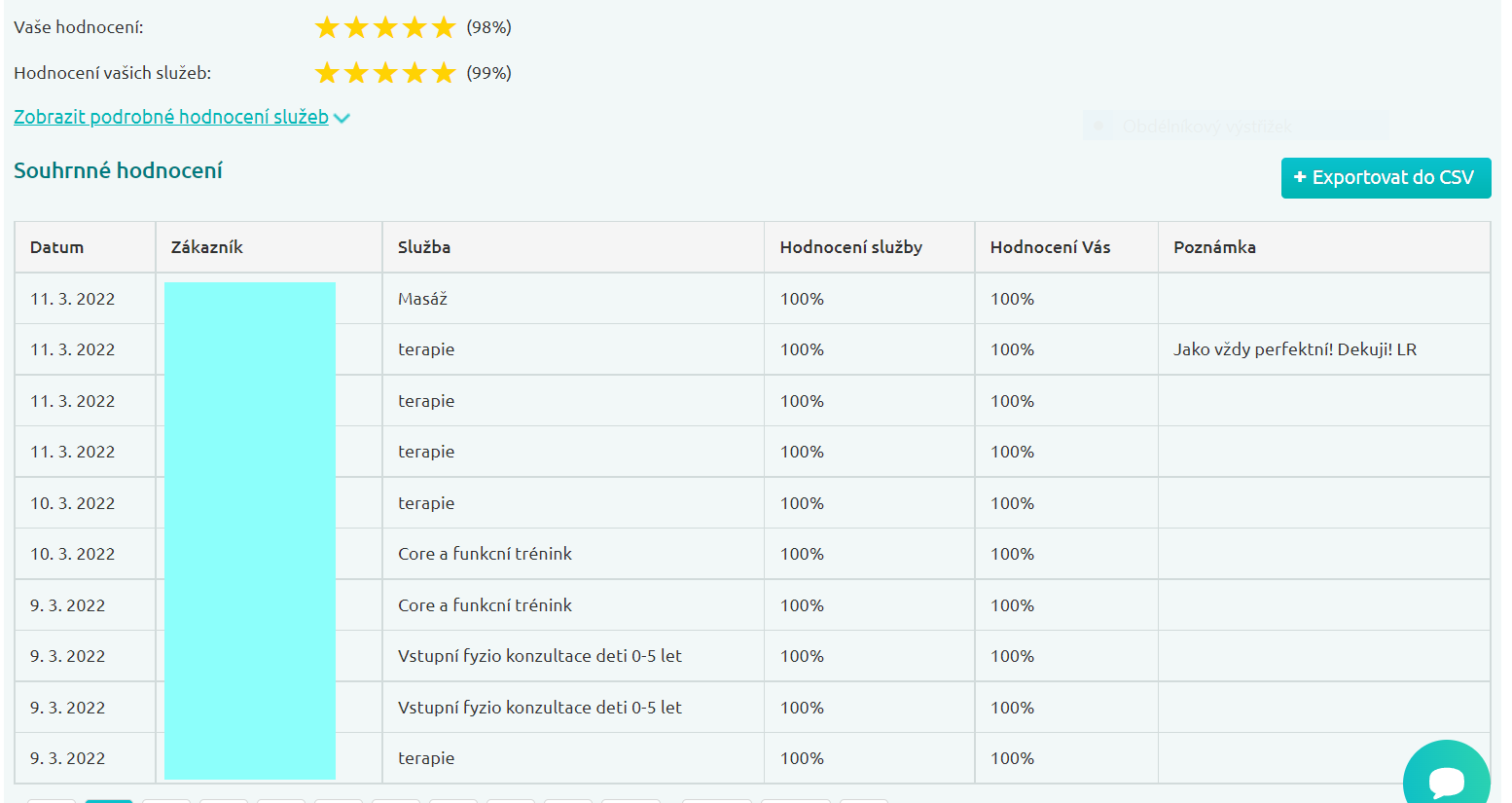Click middle star of Hodnocení vašich služeb
This screenshot has width=1512, height=803.
tap(385, 73)
